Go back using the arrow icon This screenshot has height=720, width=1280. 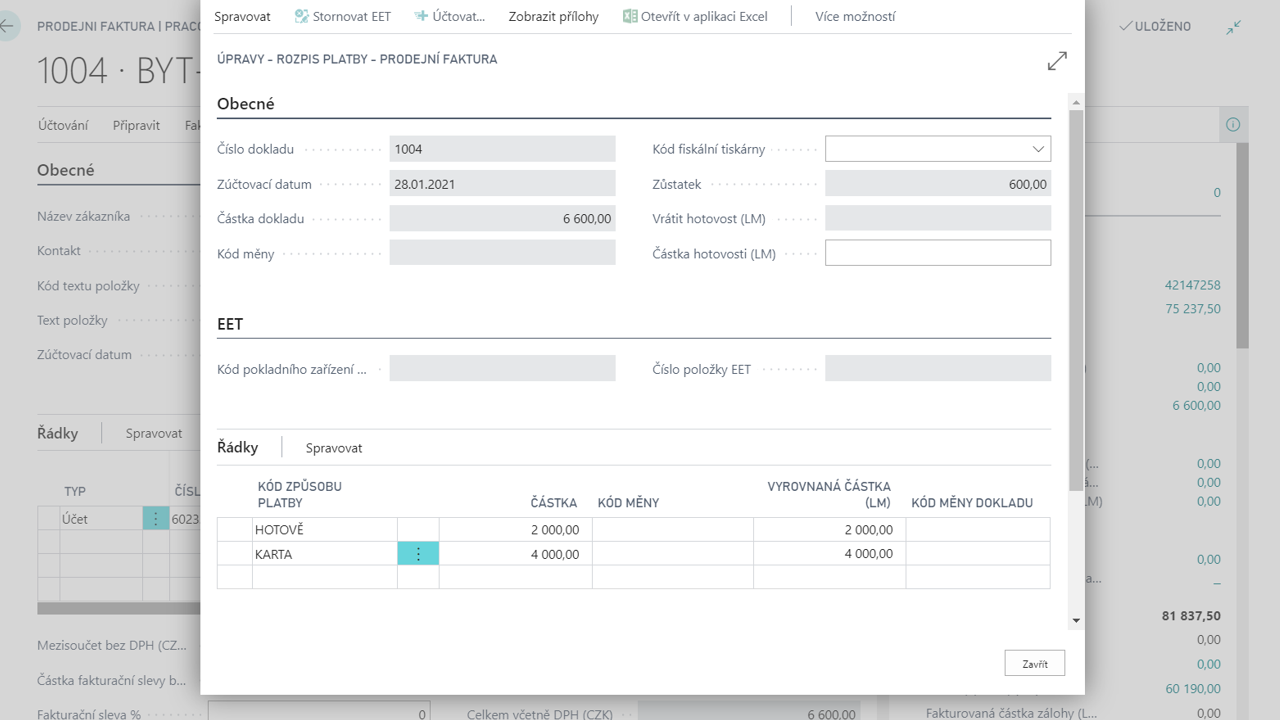point(9,26)
